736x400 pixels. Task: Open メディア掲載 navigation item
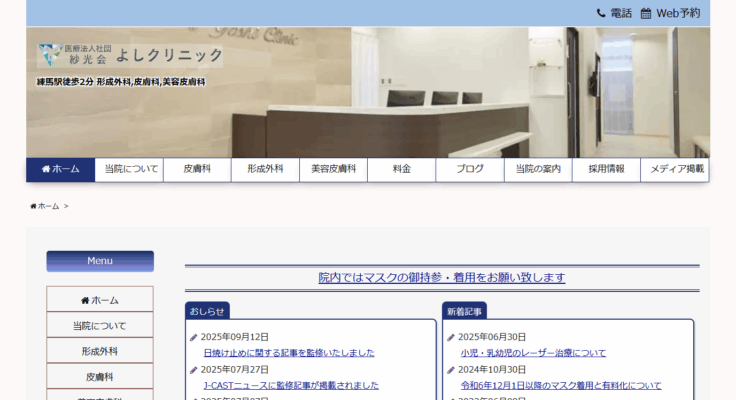click(676, 170)
